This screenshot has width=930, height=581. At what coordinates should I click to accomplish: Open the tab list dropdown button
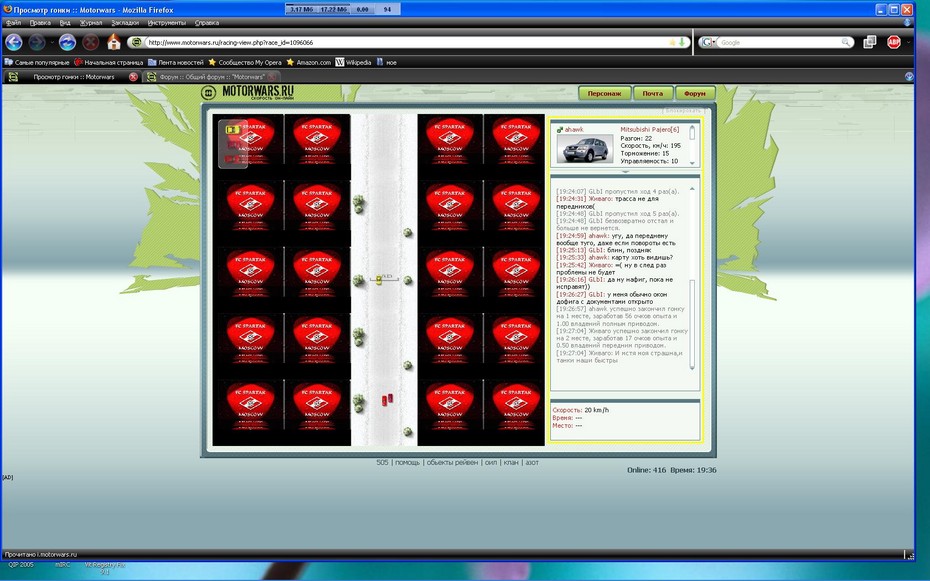click(909, 77)
